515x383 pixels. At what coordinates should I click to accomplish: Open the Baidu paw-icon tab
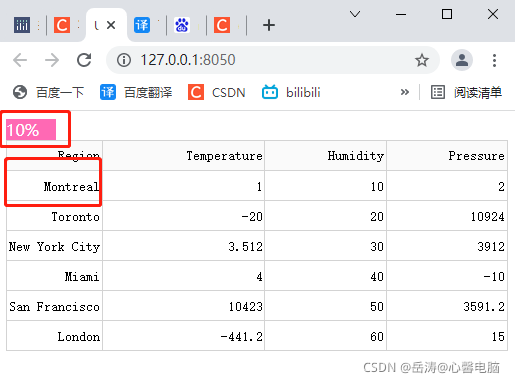pyautogui.click(x=182, y=25)
